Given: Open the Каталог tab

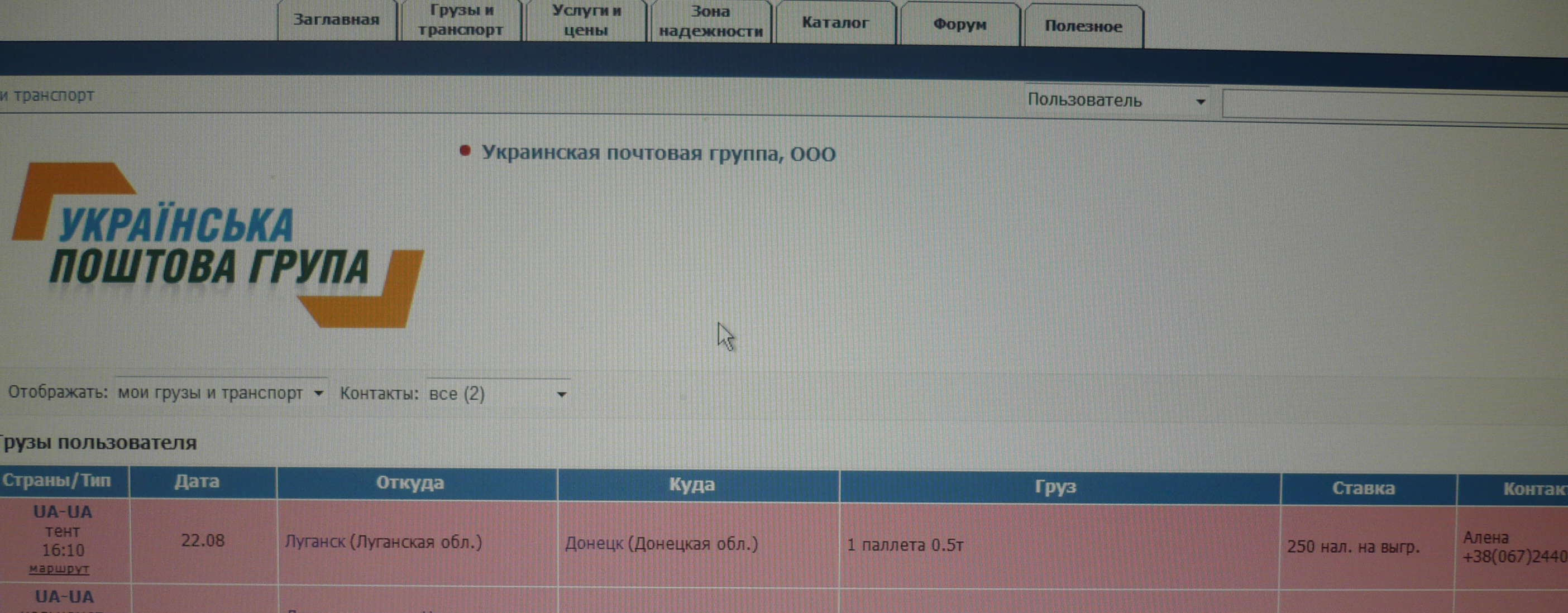Looking at the screenshot, I should [x=834, y=23].
